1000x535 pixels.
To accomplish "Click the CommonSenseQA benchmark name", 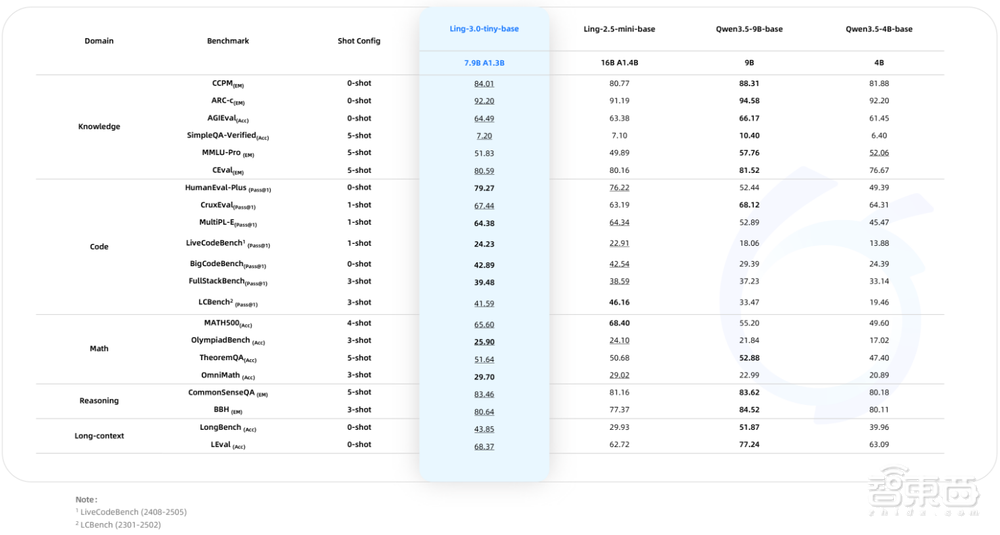I will [x=228, y=393].
